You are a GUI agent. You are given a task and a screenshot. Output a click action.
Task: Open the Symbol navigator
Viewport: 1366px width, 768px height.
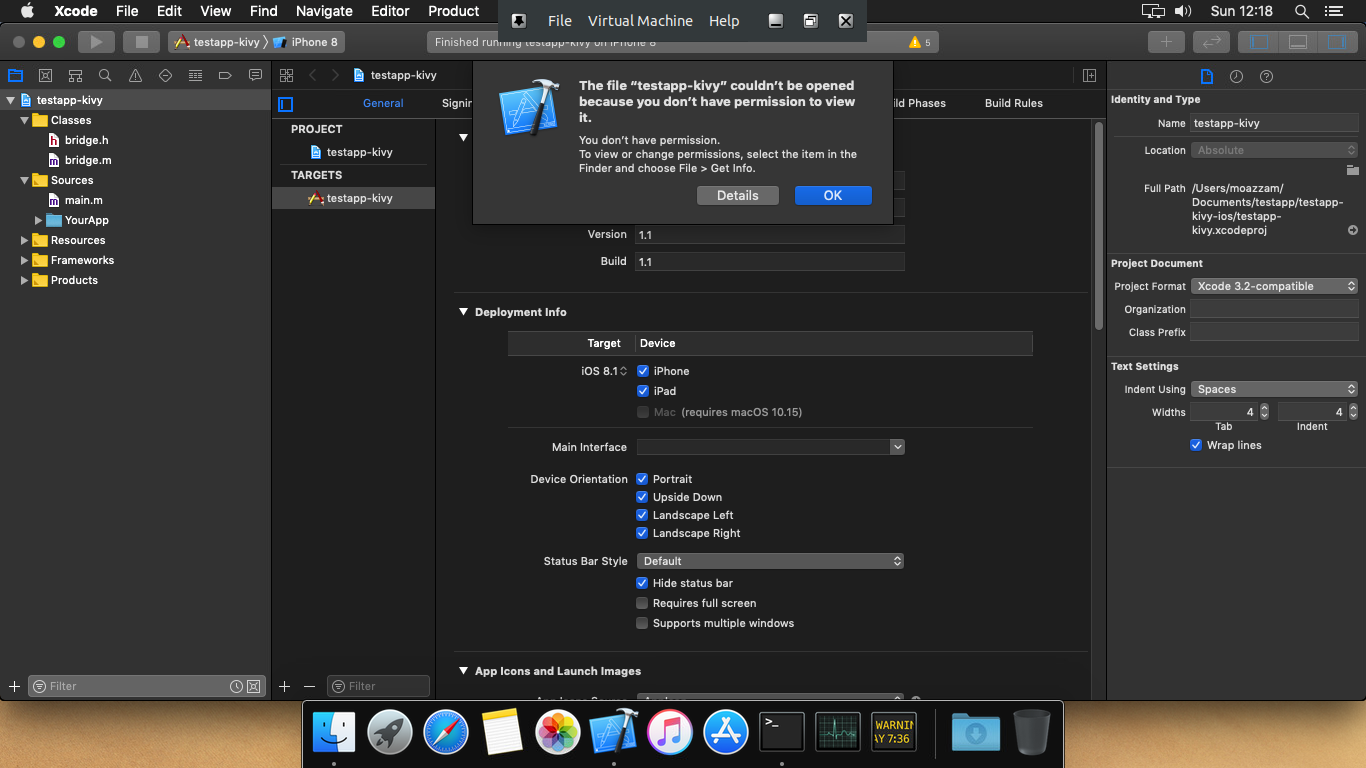75,75
